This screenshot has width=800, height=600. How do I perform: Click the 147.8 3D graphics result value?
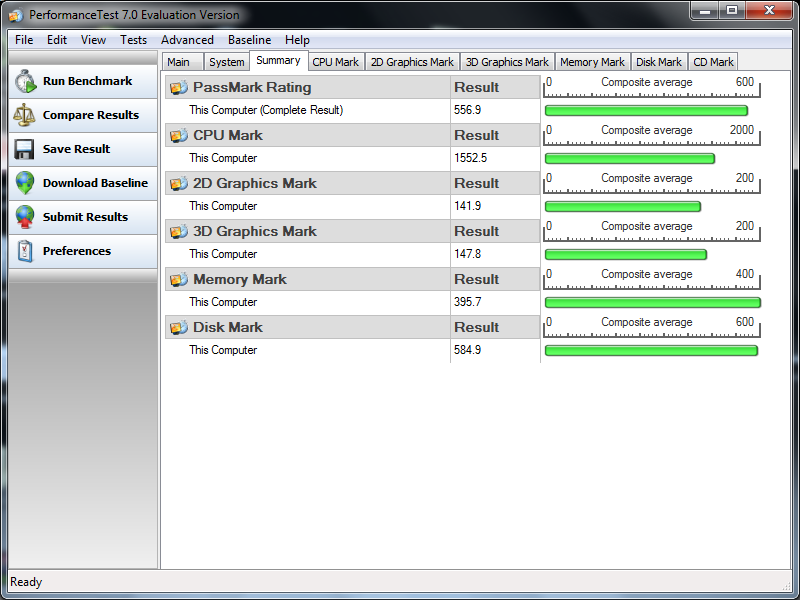467,254
